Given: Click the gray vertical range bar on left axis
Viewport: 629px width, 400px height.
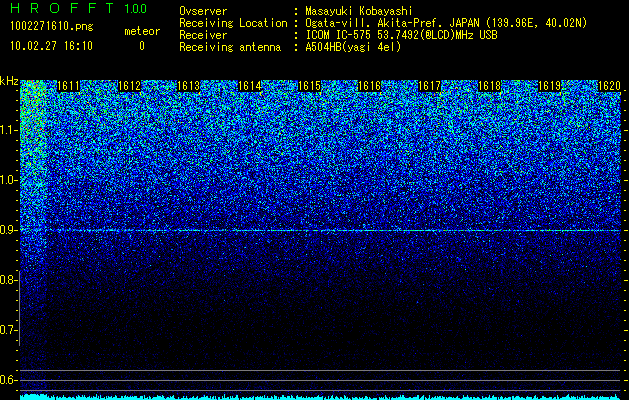Looking at the screenshot, I should (19, 308).
